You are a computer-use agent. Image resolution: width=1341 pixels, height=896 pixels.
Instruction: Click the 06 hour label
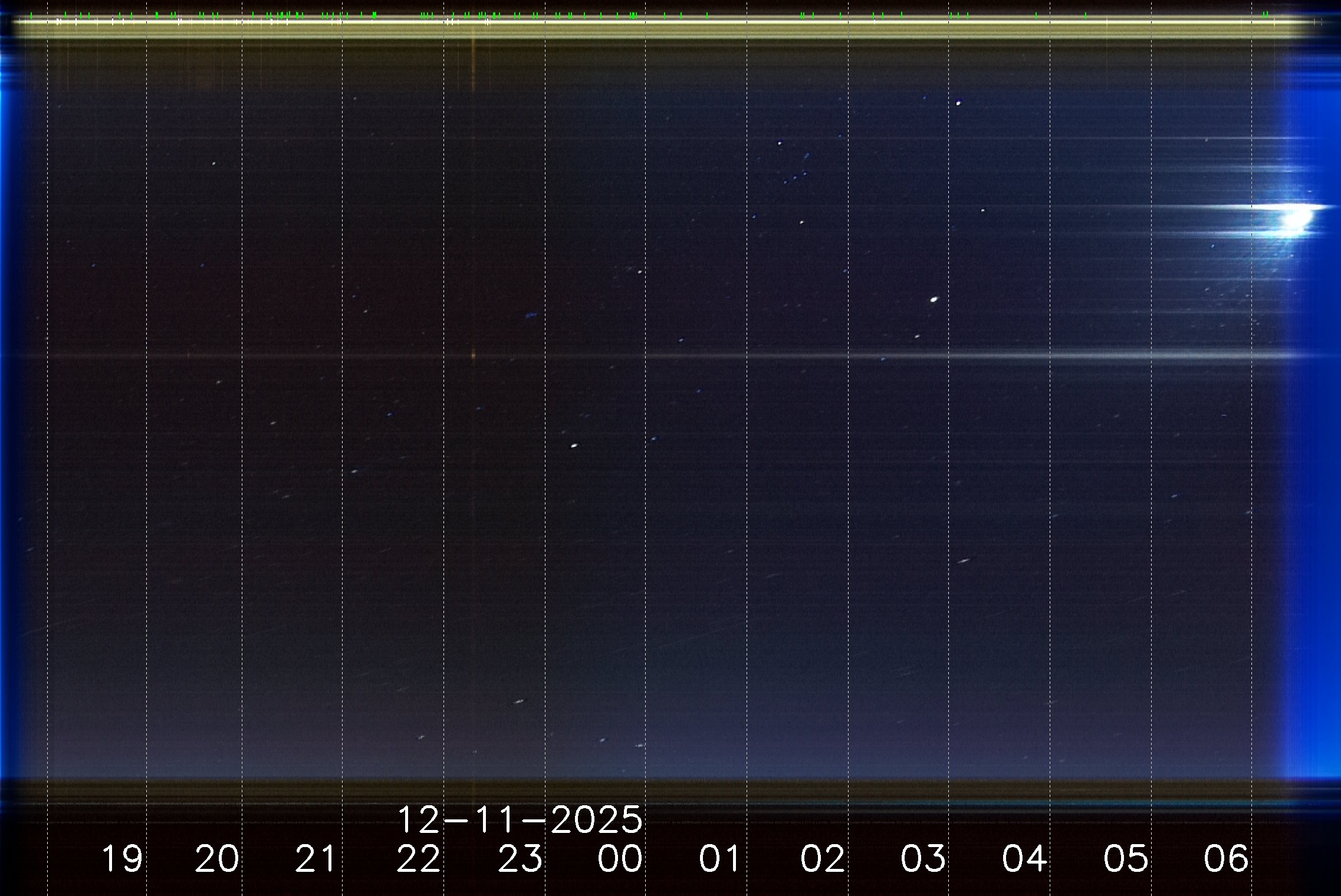1226,858
